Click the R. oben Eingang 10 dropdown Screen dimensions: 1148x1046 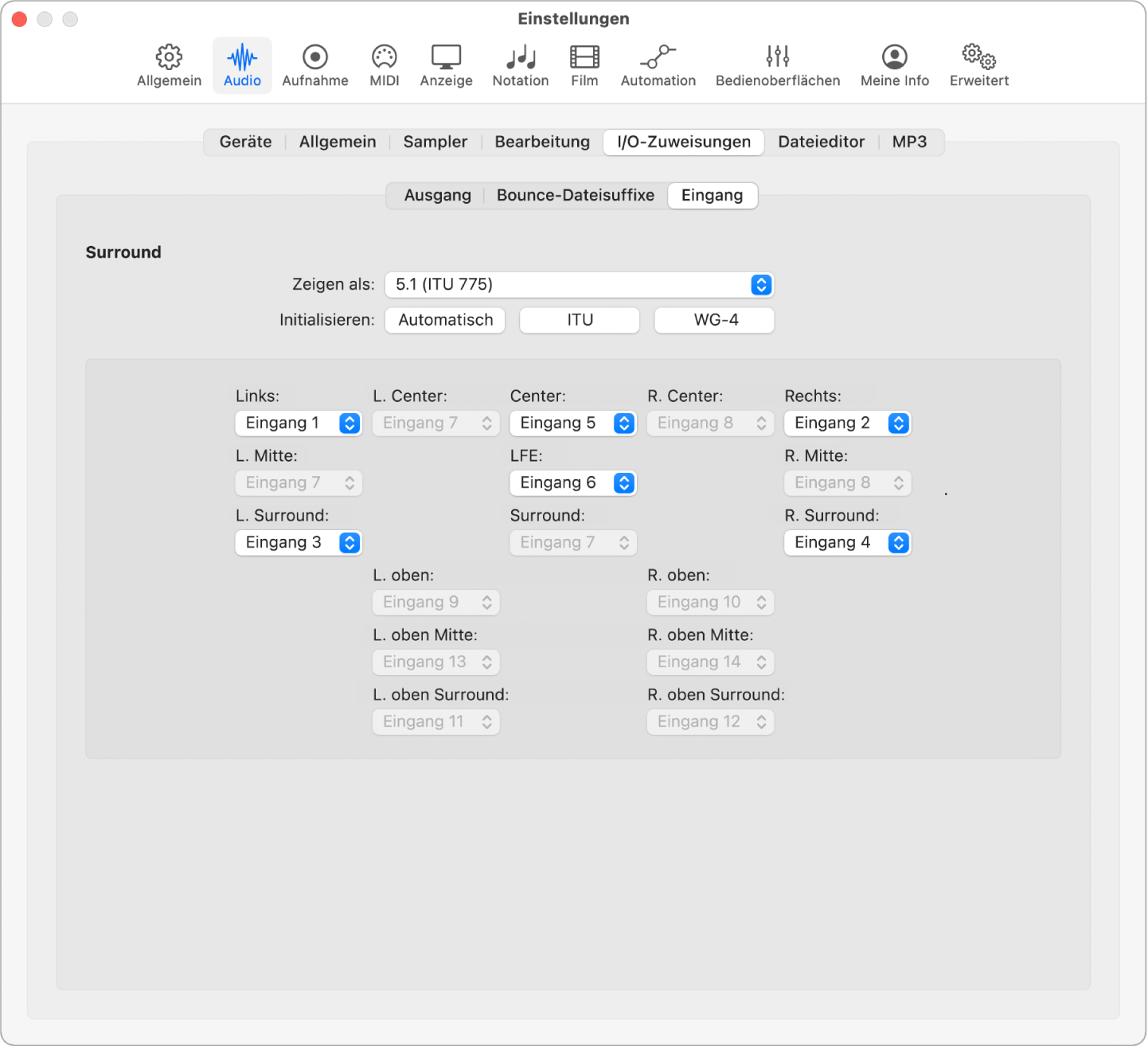(711, 602)
